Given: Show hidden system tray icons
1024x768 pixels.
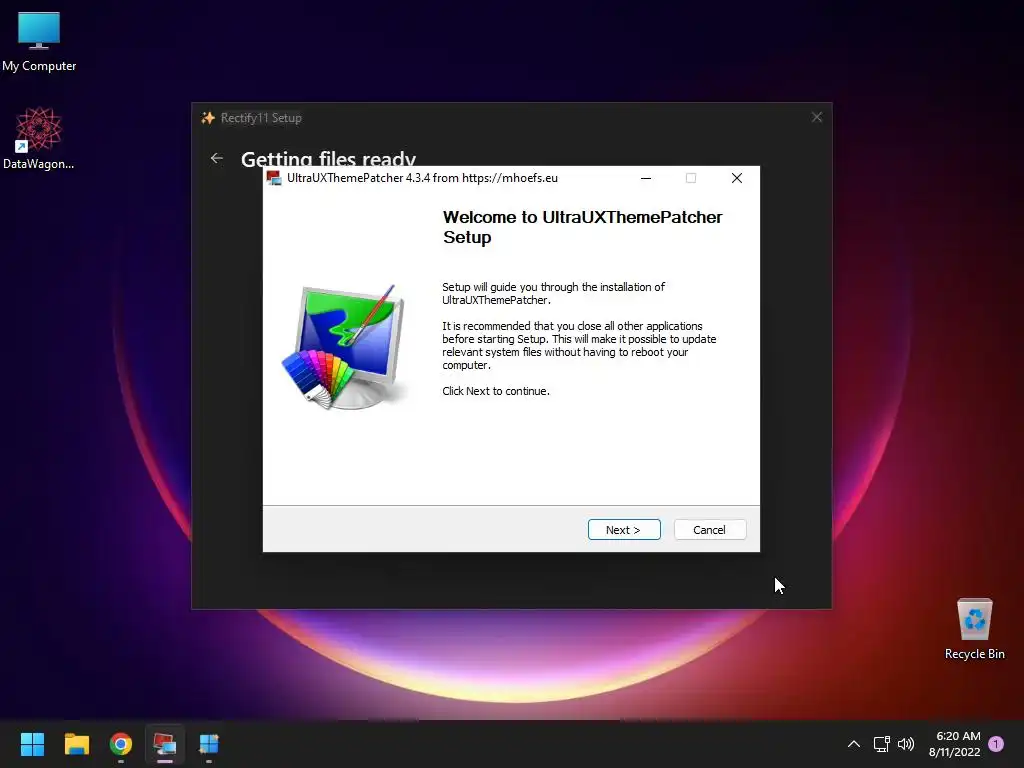Looking at the screenshot, I should click(x=854, y=744).
